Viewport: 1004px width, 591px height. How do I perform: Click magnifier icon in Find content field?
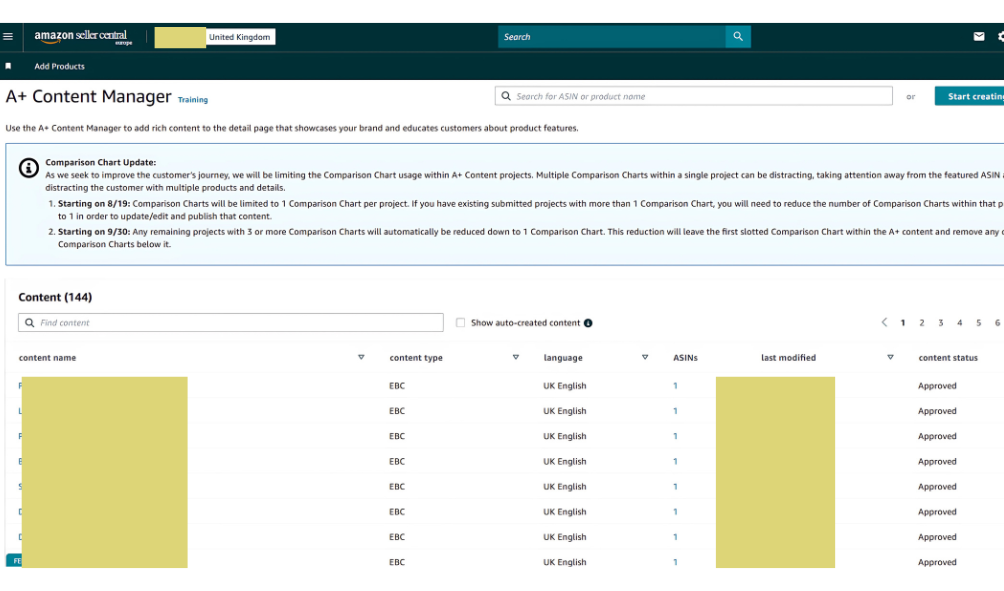(x=29, y=323)
